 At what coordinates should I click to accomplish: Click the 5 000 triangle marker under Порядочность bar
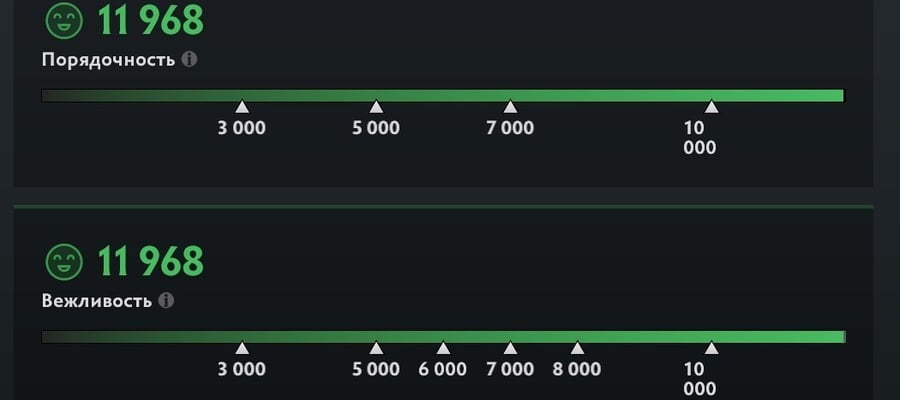coord(376,107)
